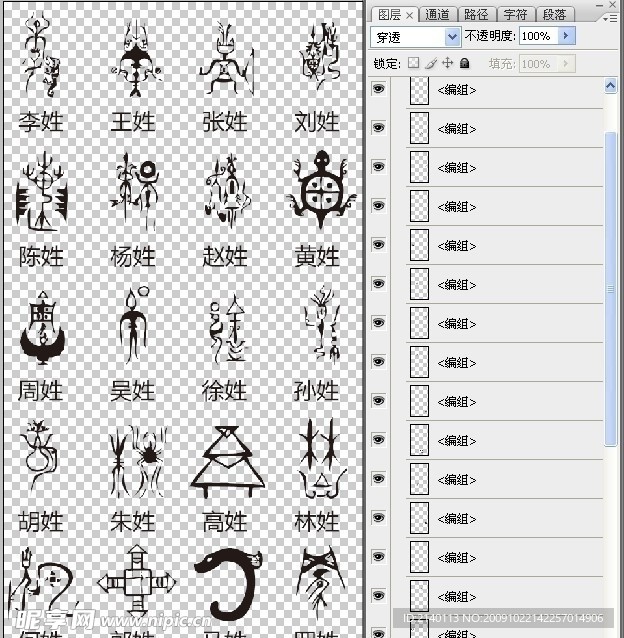Viewport: 624px width, 638px height.
Task: Click the 不透明度 value field
Action: click(x=539, y=36)
